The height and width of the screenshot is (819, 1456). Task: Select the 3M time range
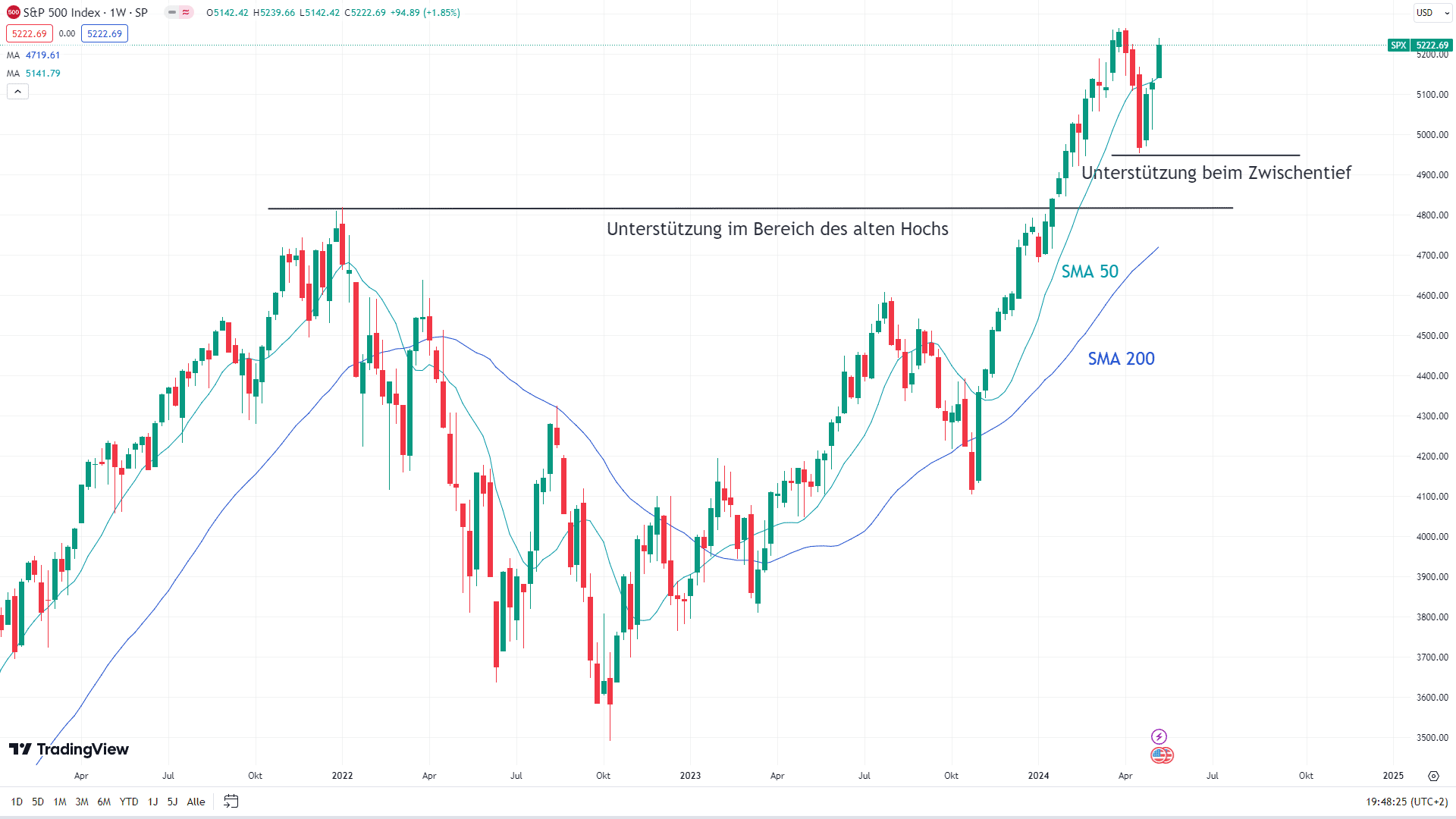pos(82,802)
